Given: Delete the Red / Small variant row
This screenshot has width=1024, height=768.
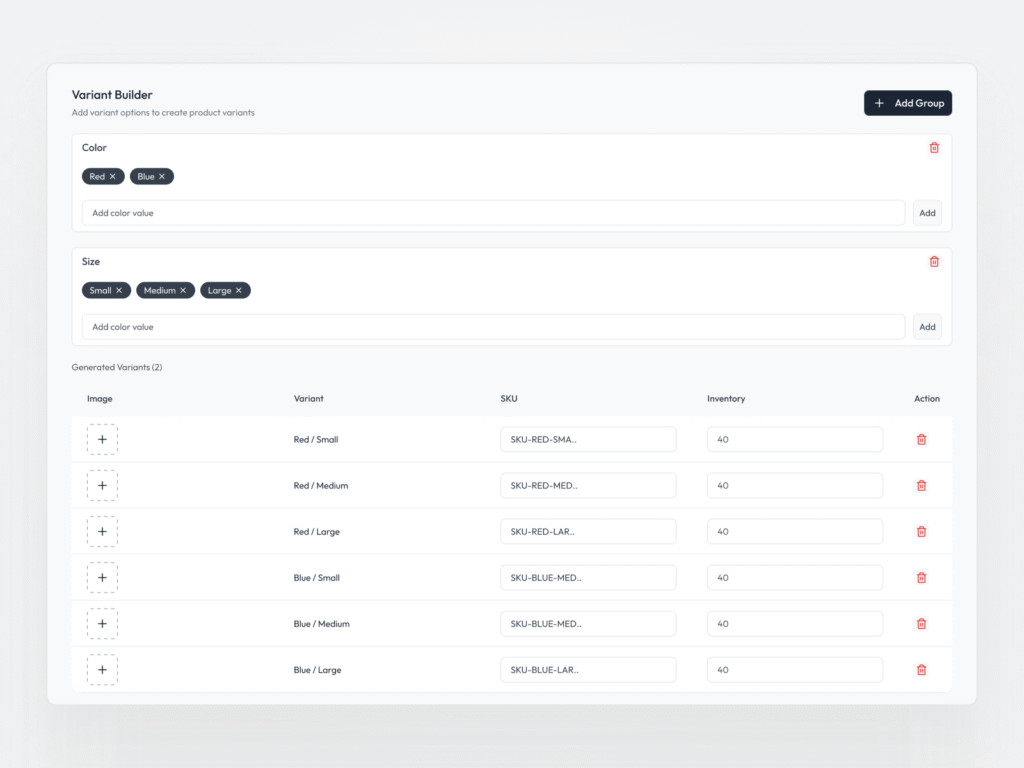Looking at the screenshot, I should (921, 440).
